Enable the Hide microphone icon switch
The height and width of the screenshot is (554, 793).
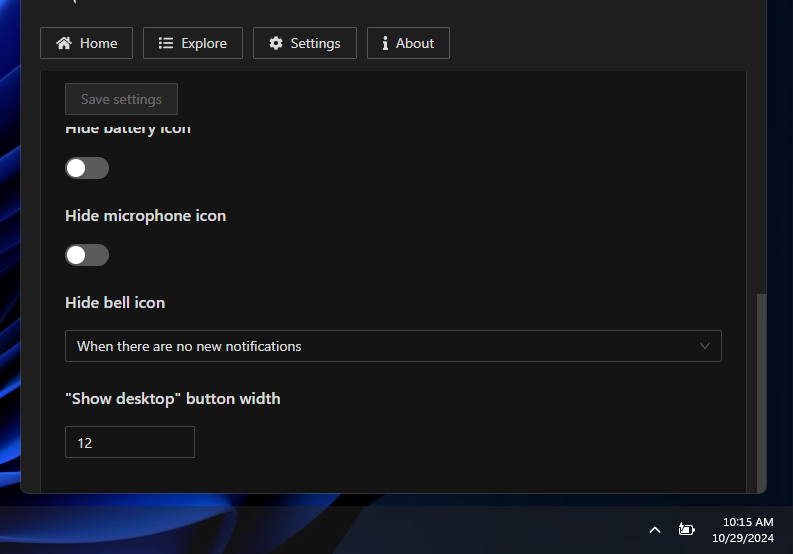(x=87, y=255)
